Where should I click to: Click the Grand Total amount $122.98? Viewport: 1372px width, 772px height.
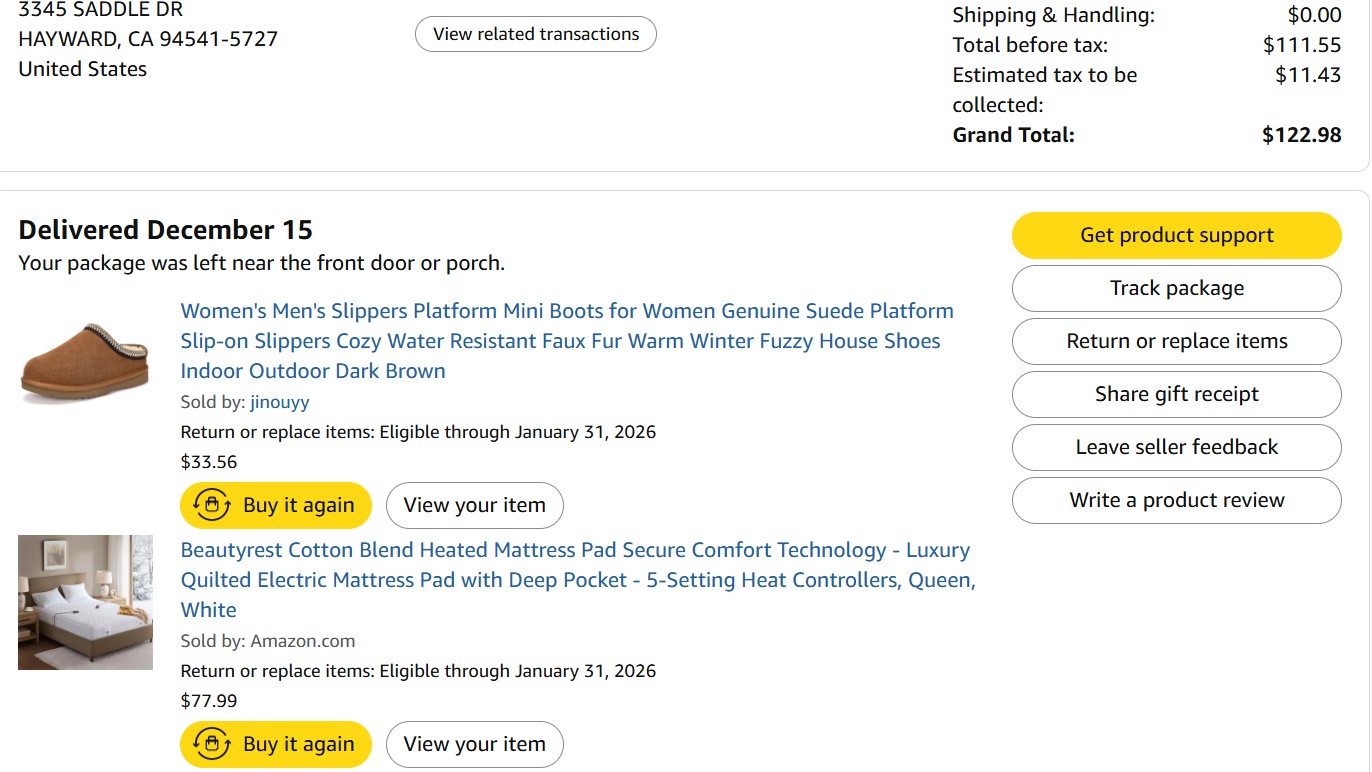(x=1301, y=135)
